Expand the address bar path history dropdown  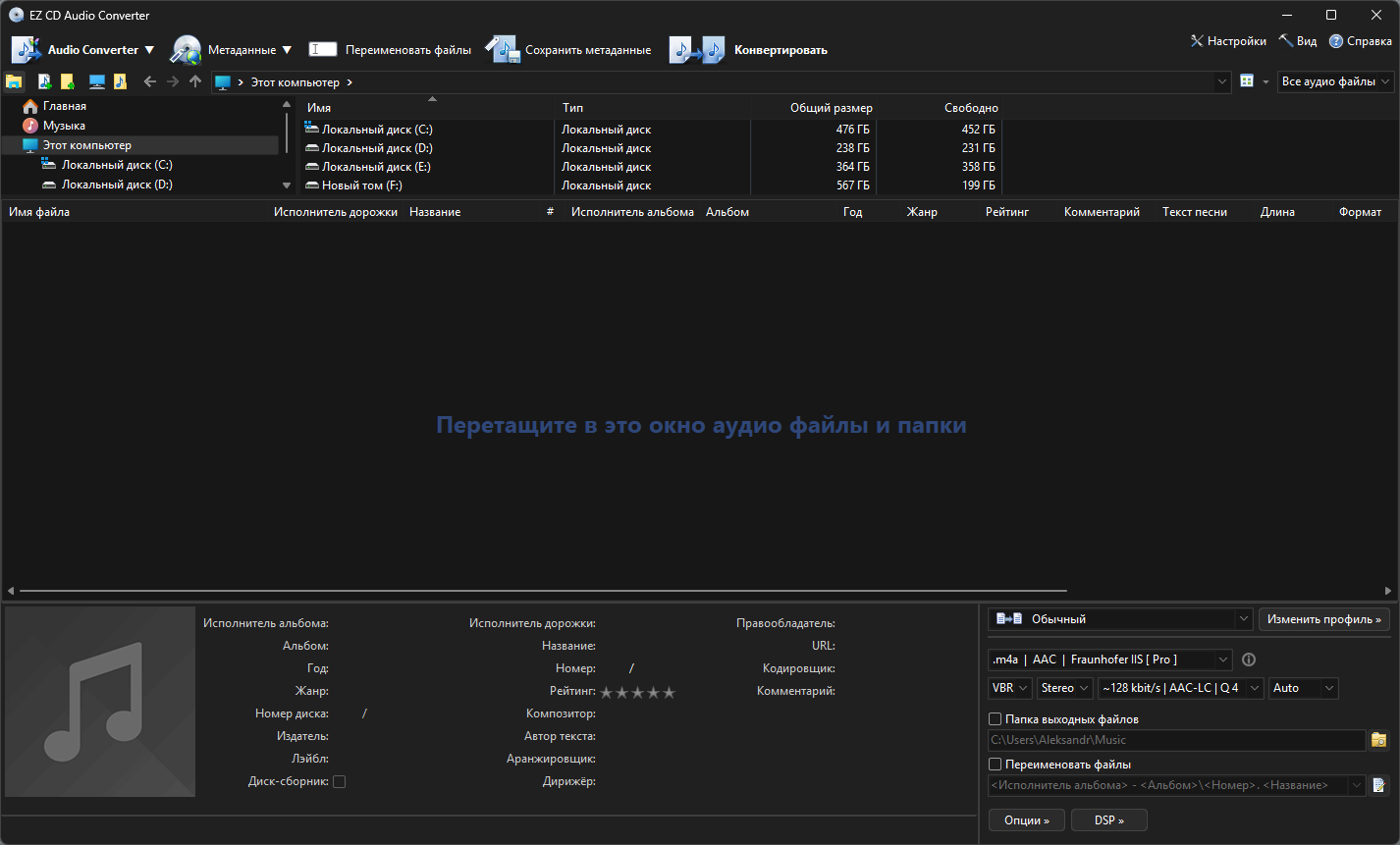click(1222, 82)
